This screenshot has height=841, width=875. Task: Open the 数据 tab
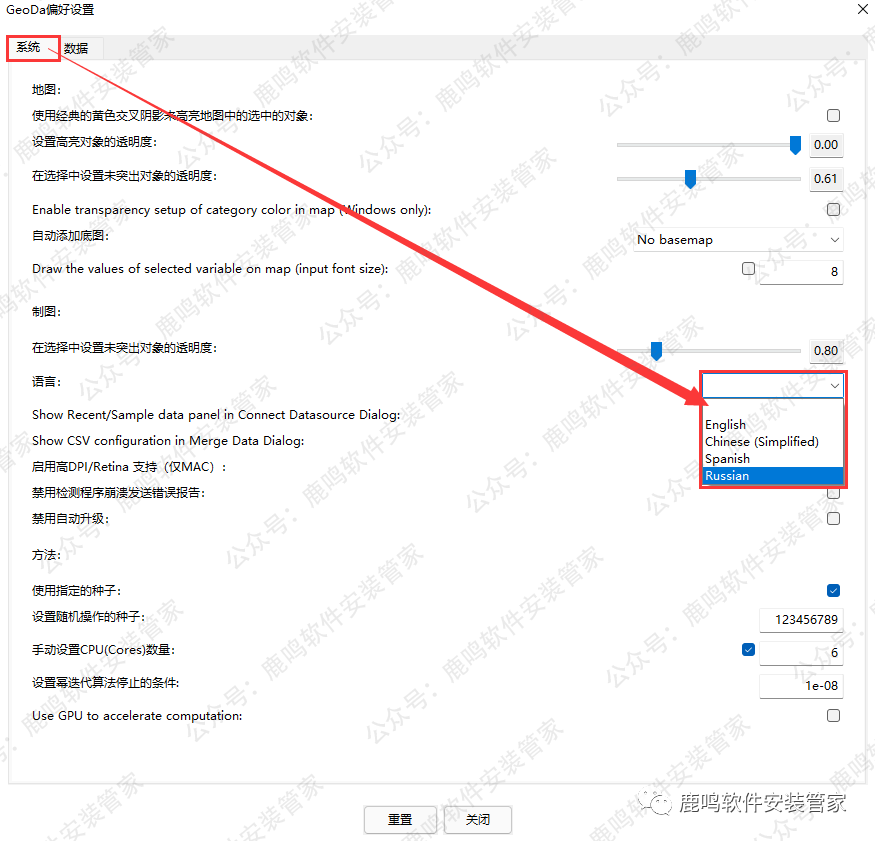76,48
